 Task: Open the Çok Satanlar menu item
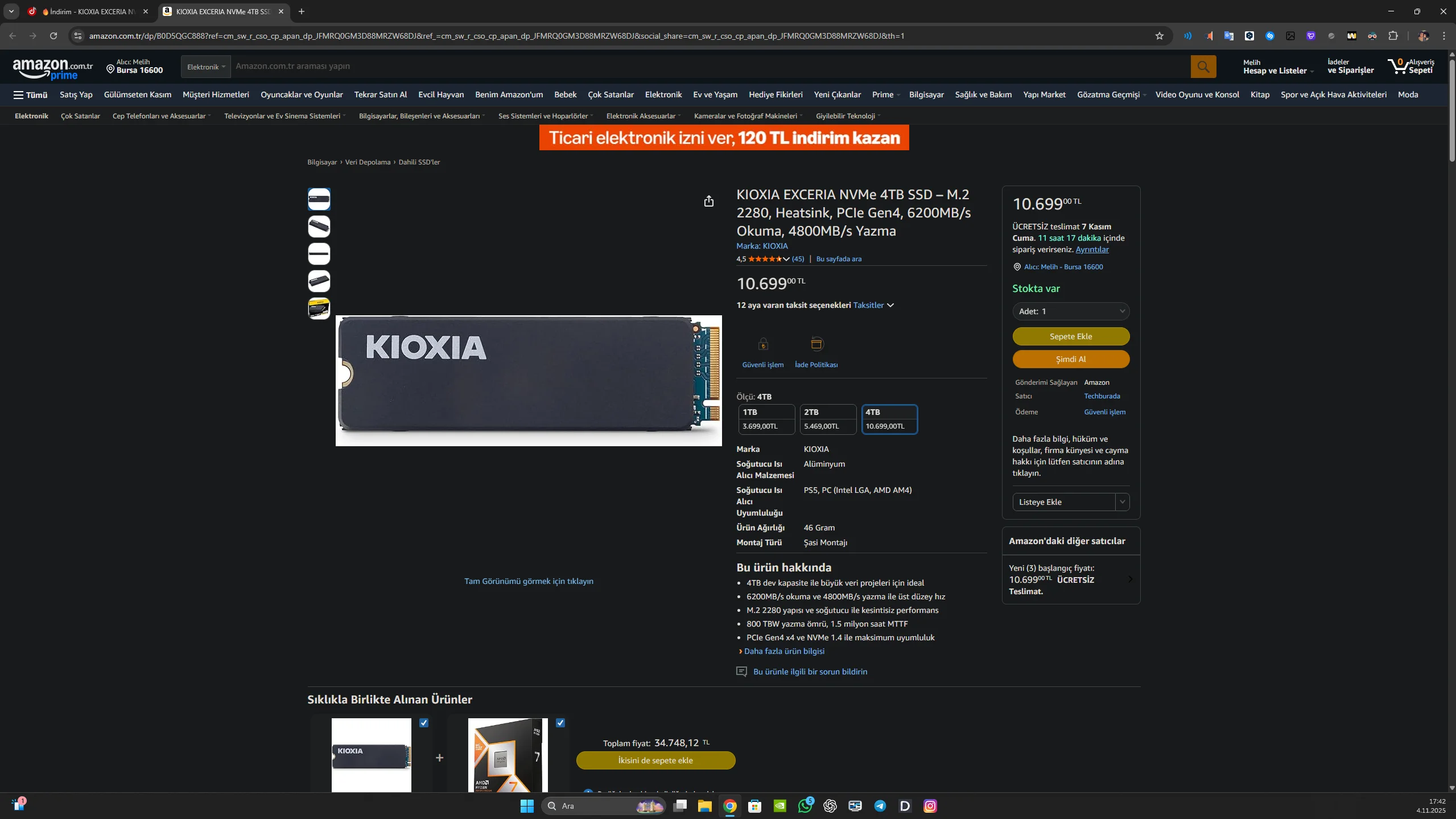pos(611,94)
